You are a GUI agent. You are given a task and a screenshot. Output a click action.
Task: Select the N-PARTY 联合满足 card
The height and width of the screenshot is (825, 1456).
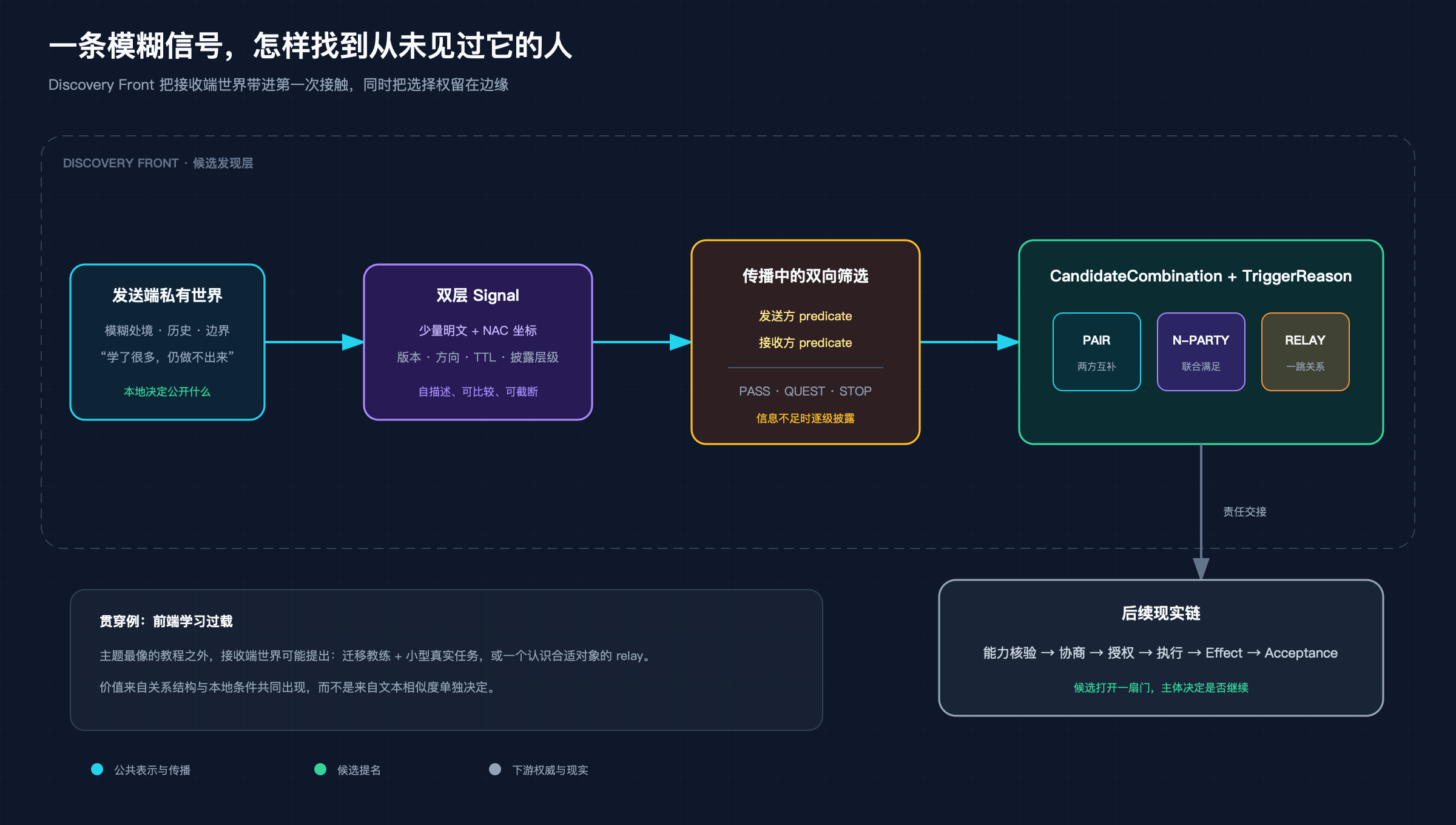pos(1201,352)
